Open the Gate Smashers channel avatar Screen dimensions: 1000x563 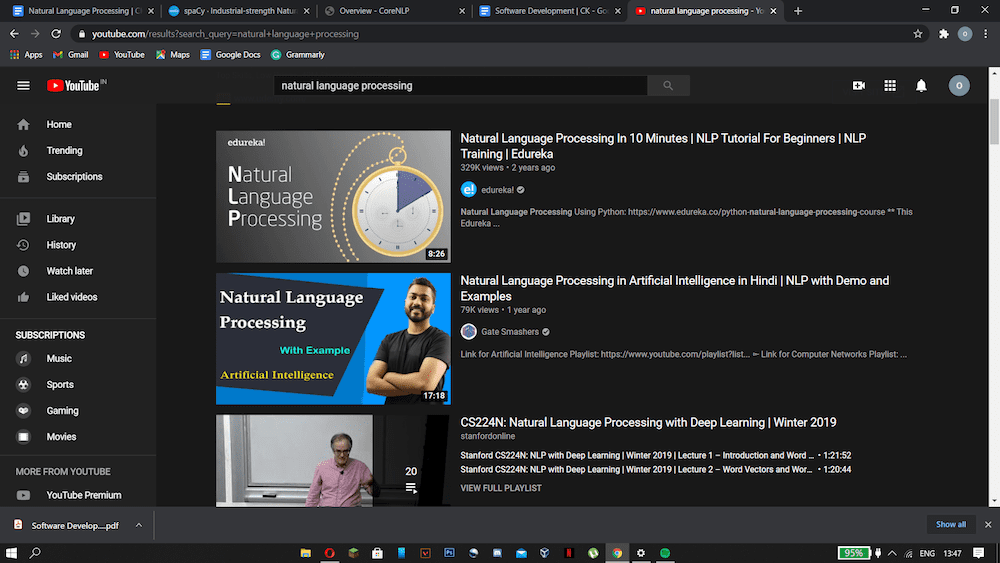tap(469, 332)
